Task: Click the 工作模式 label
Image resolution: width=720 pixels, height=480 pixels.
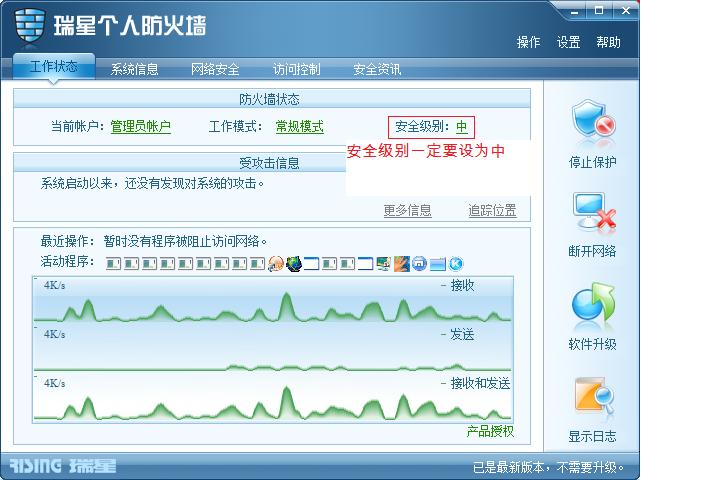Action: coord(236,126)
